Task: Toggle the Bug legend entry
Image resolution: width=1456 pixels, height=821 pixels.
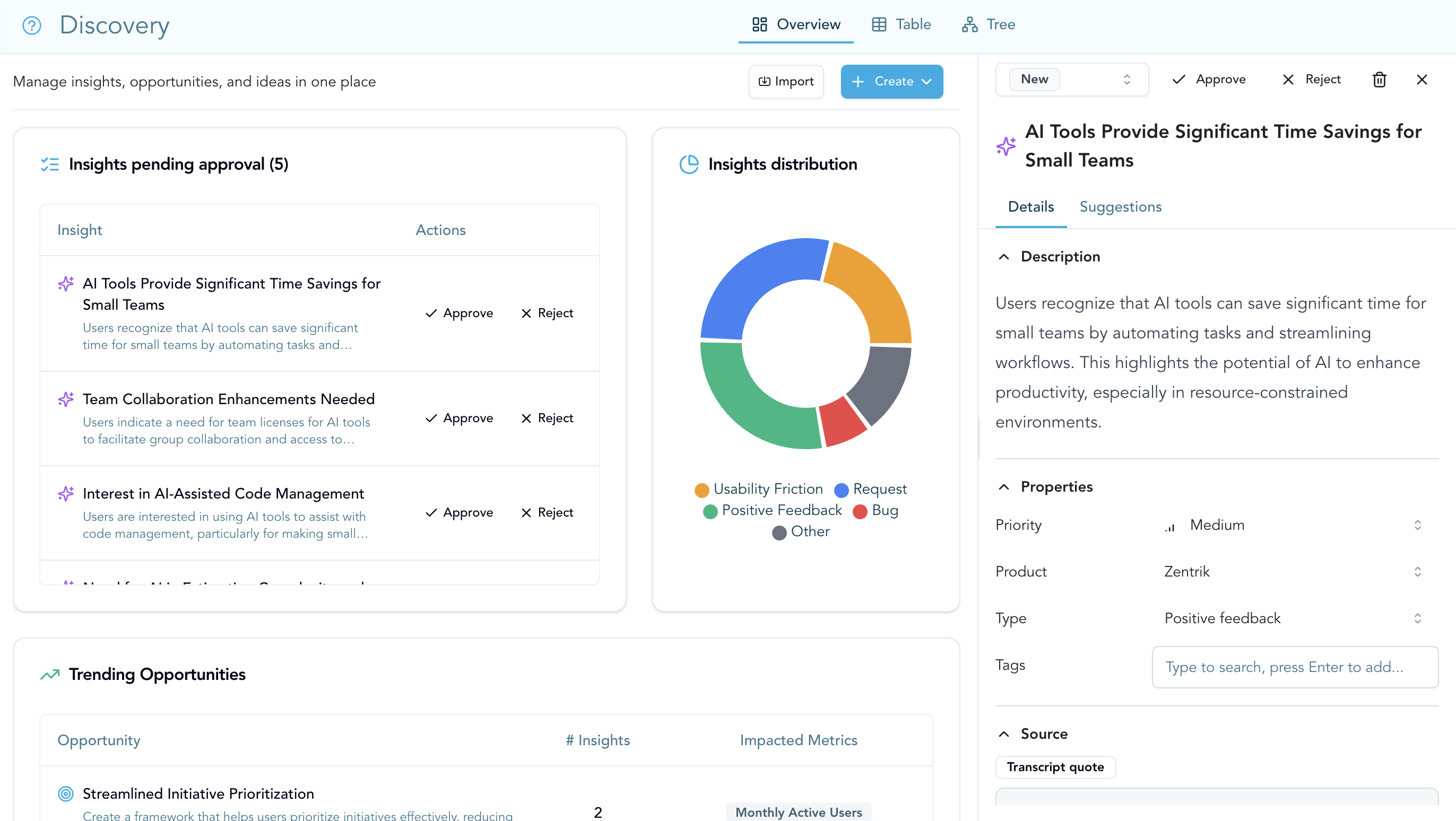Action: (x=876, y=510)
